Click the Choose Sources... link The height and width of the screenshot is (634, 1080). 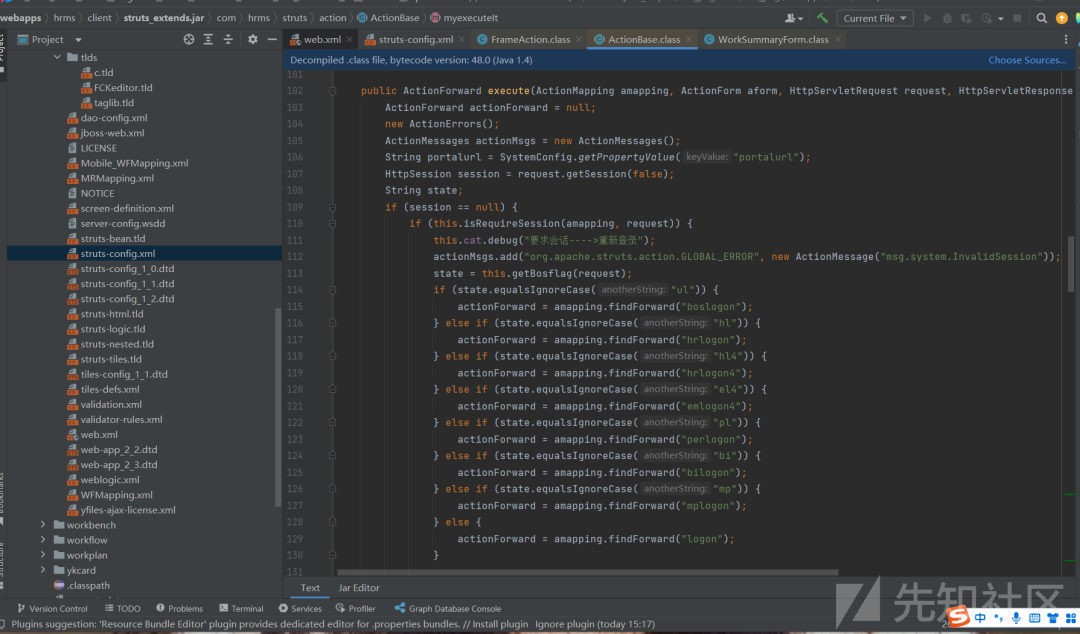point(1027,60)
